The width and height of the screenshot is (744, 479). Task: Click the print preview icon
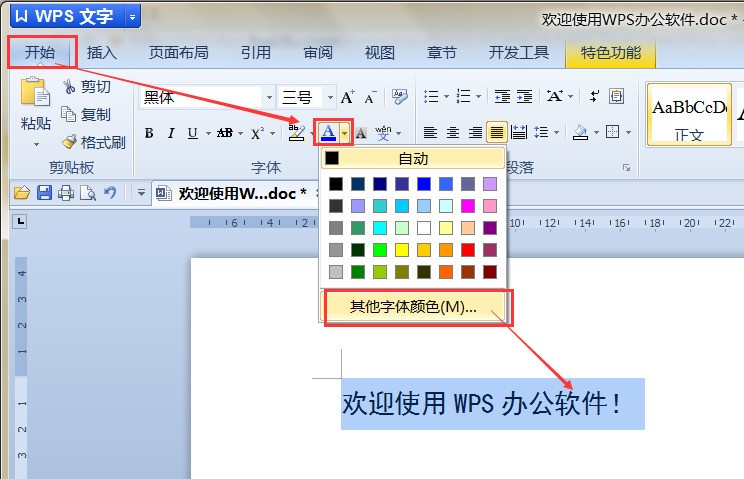pos(88,193)
